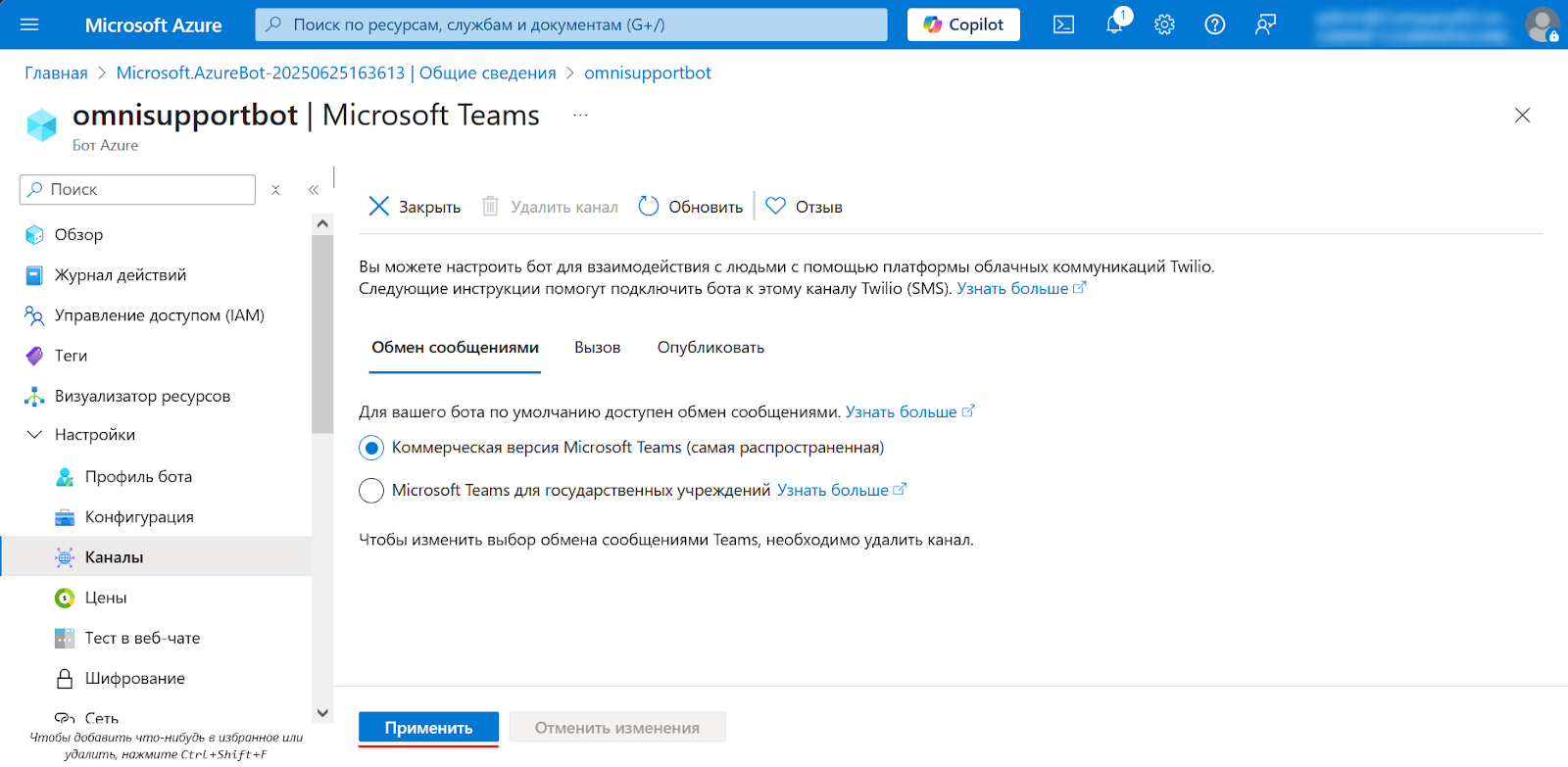
Task: Focus the sidebar Поиск field
Action: [x=137, y=190]
